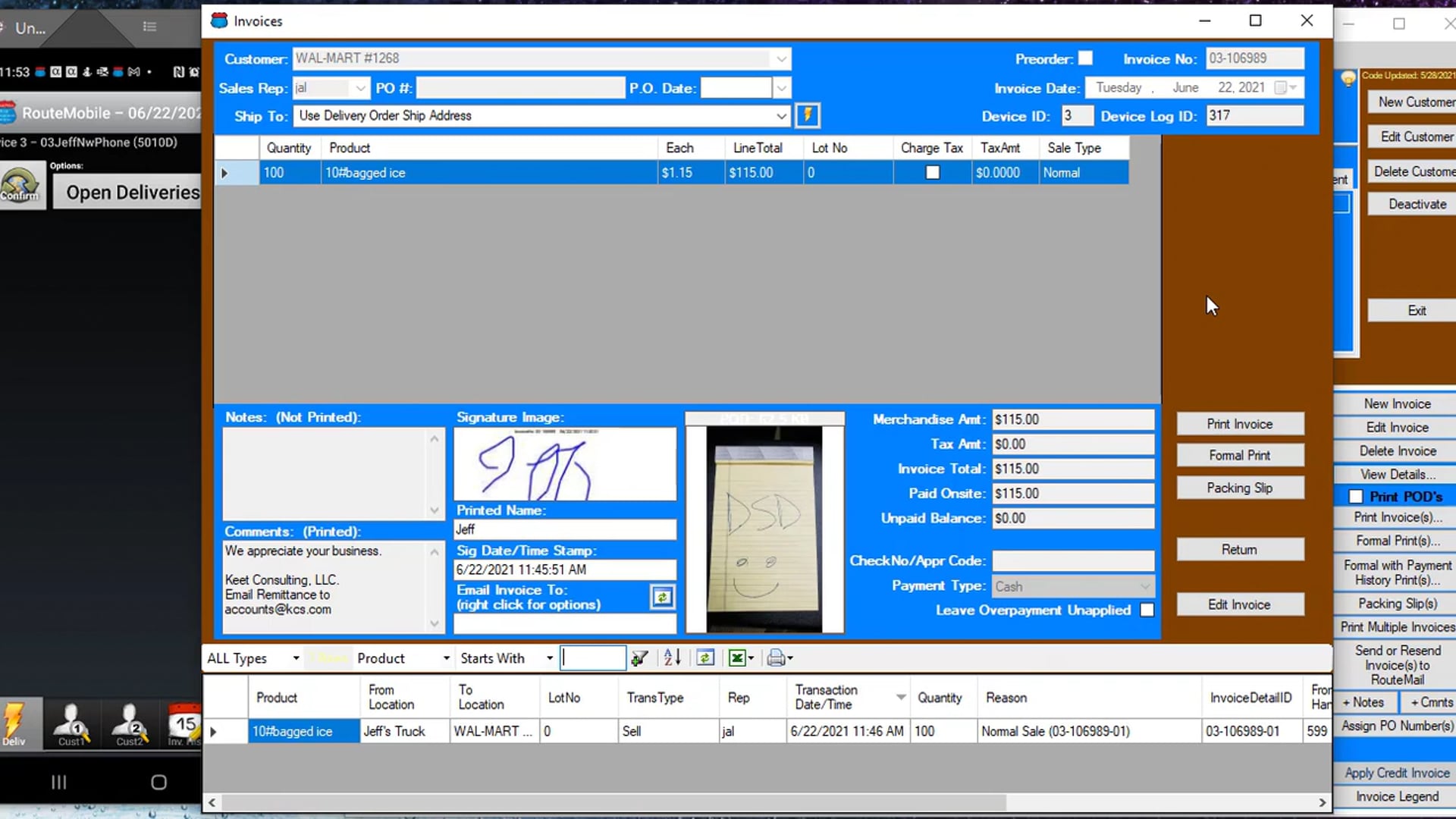Click the lightbulb icon in customer window
The image size is (1456, 819).
coord(1348,79)
